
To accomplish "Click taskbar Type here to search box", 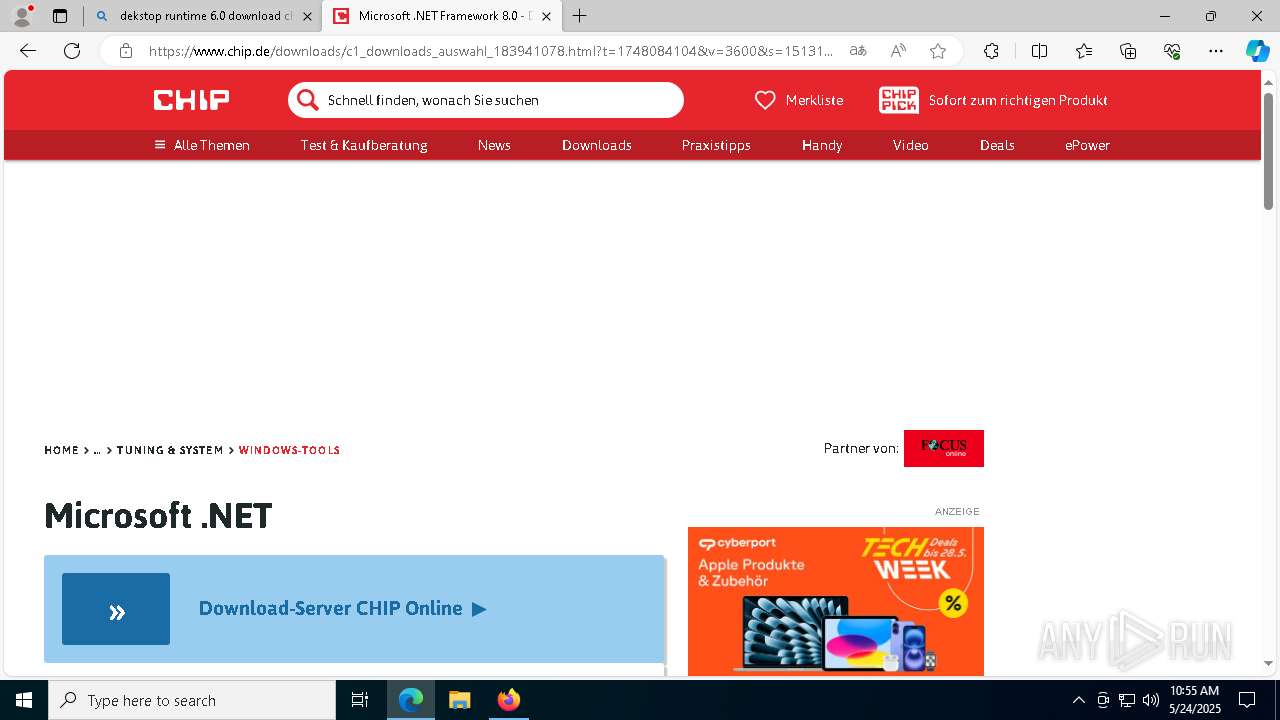I will tap(192, 700).
